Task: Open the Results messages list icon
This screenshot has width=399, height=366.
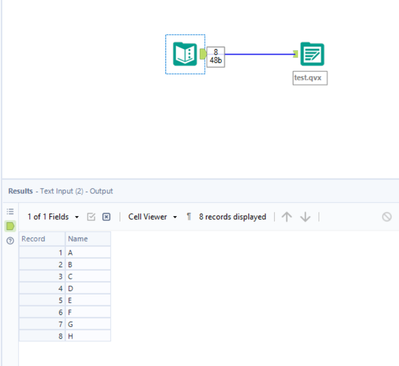Action: tap(10, 211)
